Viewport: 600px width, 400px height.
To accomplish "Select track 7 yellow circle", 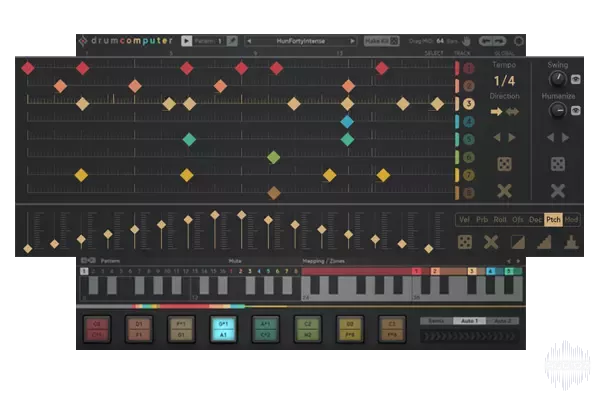I will point(469,175).
